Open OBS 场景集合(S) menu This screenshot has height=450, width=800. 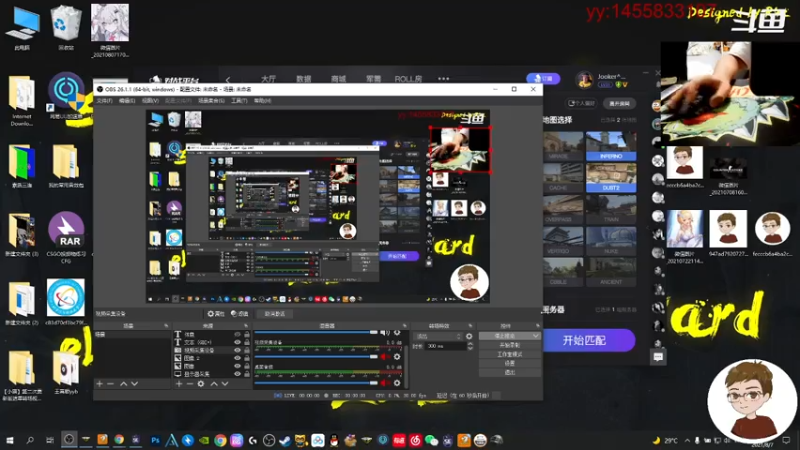[211, 101]
